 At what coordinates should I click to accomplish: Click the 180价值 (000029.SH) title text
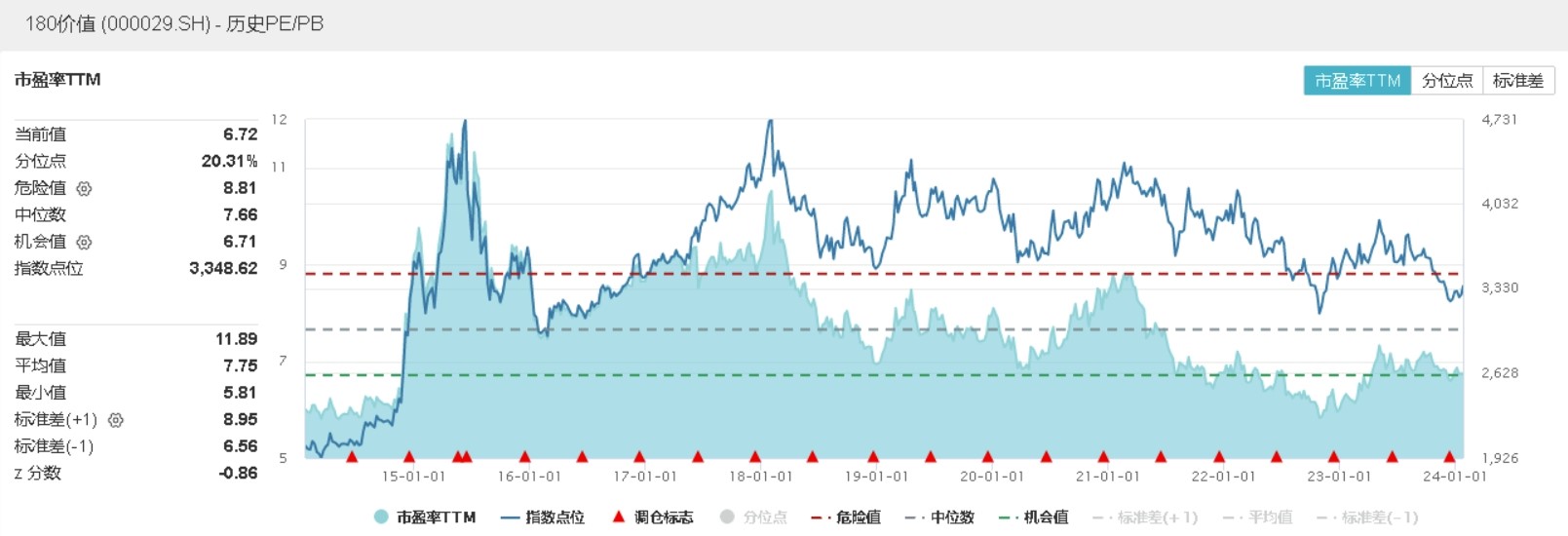pyautogui.click(x=174, y=23)
